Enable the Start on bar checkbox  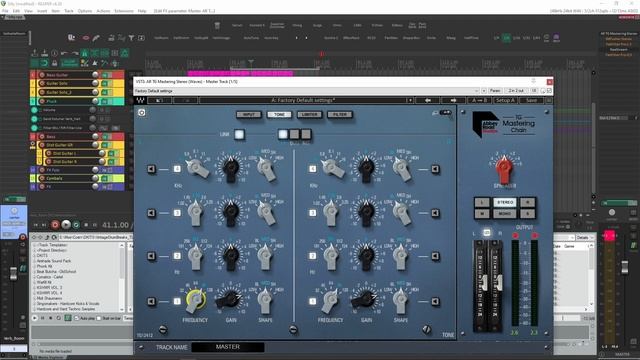coord(99,318)
